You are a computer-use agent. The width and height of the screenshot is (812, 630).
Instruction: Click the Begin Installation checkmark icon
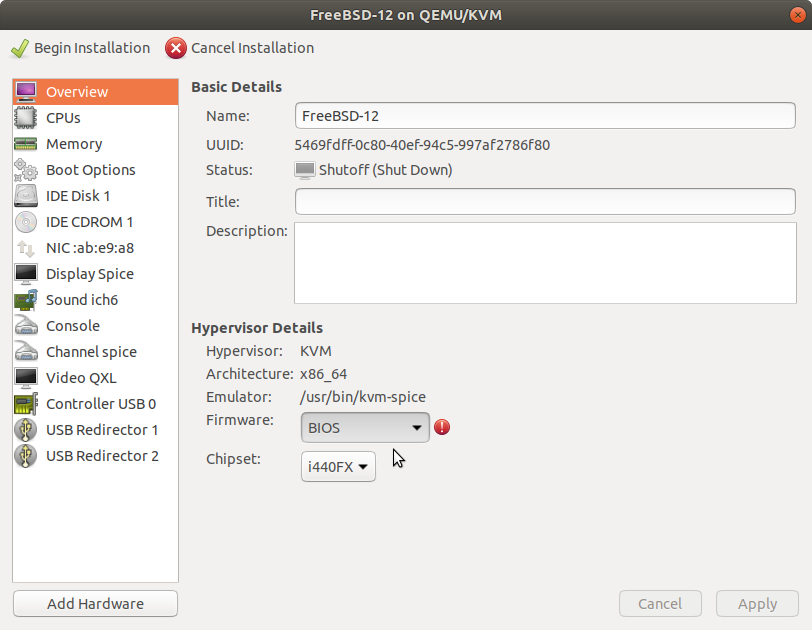click(20, 49)
